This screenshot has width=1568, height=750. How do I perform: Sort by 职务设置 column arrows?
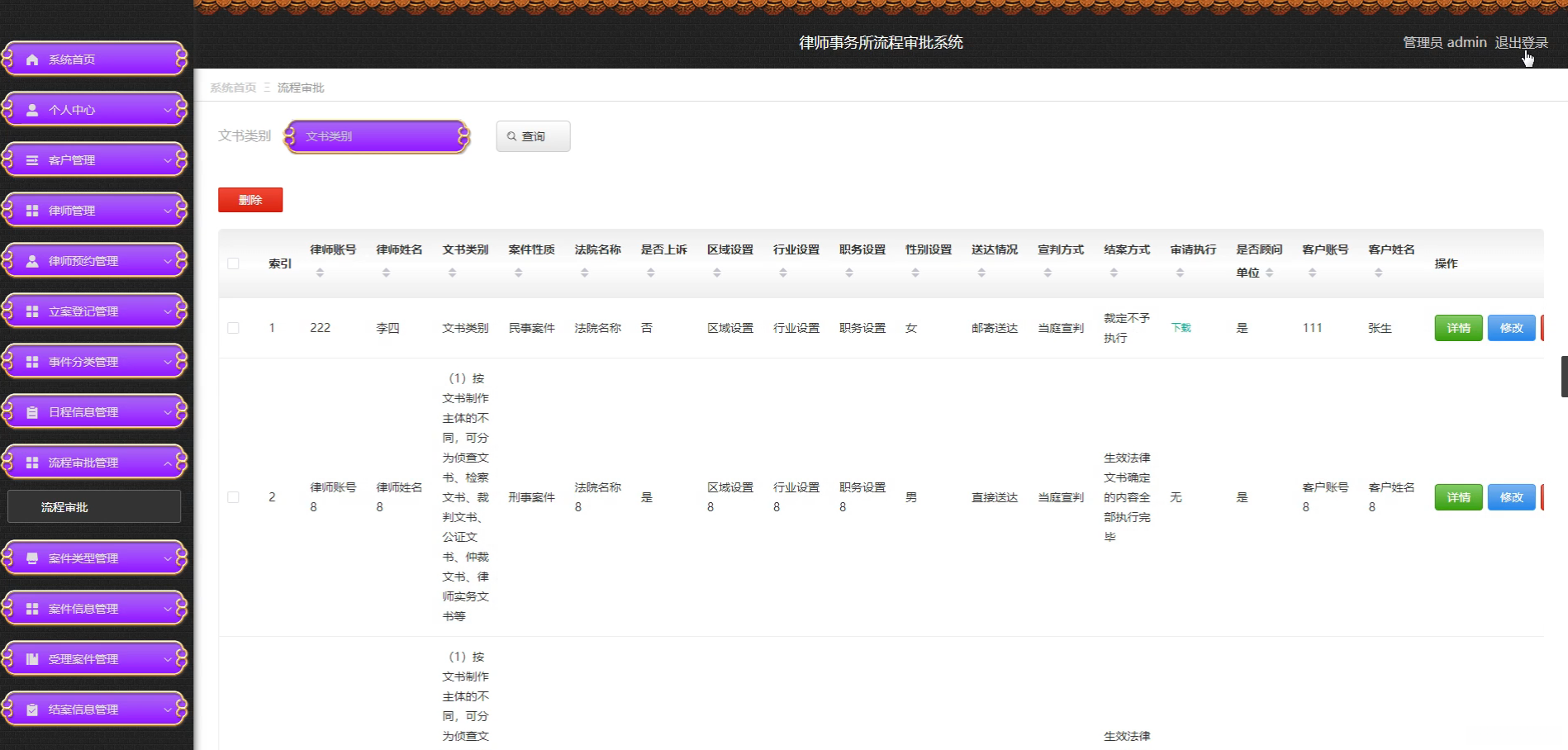848,273
